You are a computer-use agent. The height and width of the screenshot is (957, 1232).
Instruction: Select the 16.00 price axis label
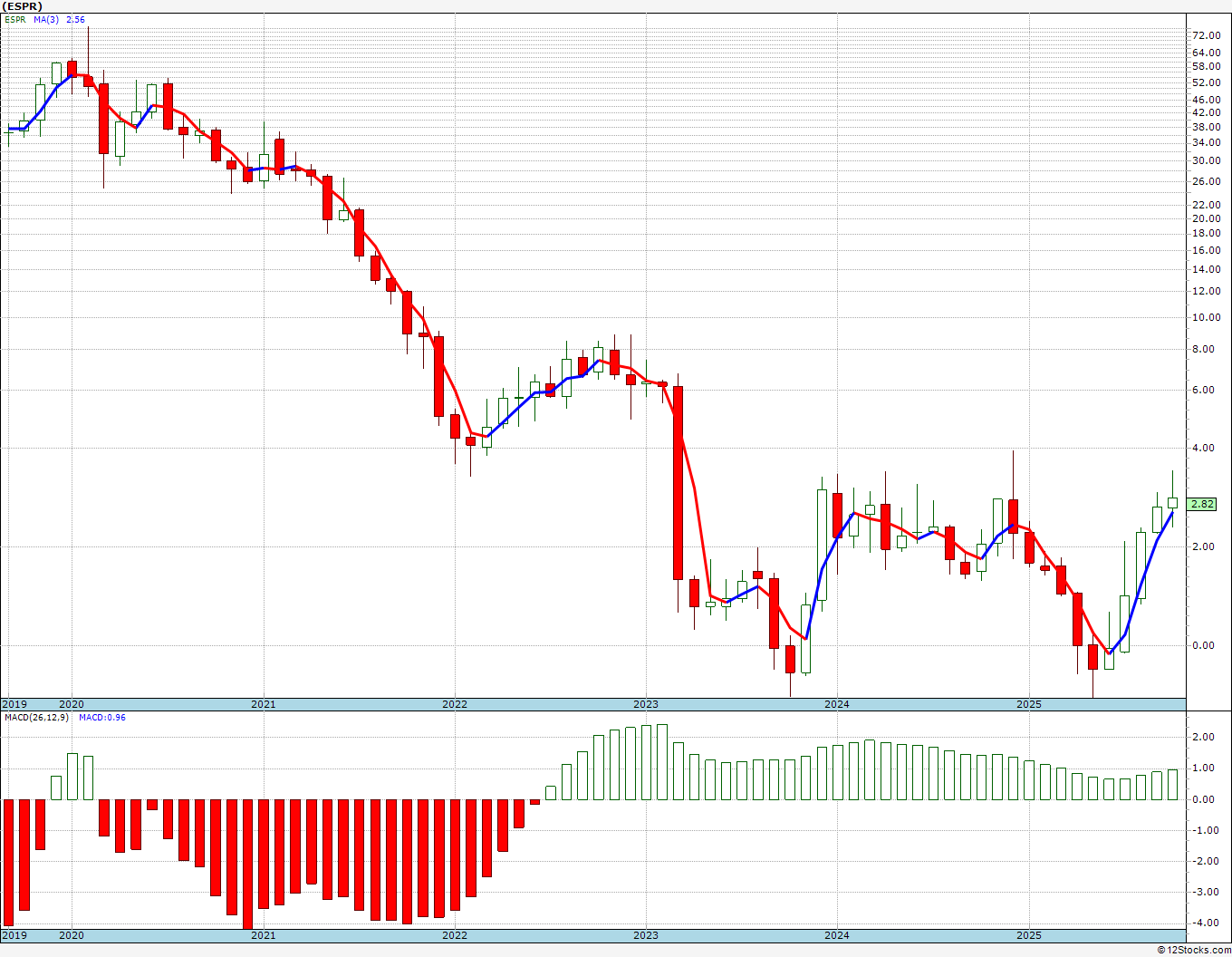coord(1206,250)
